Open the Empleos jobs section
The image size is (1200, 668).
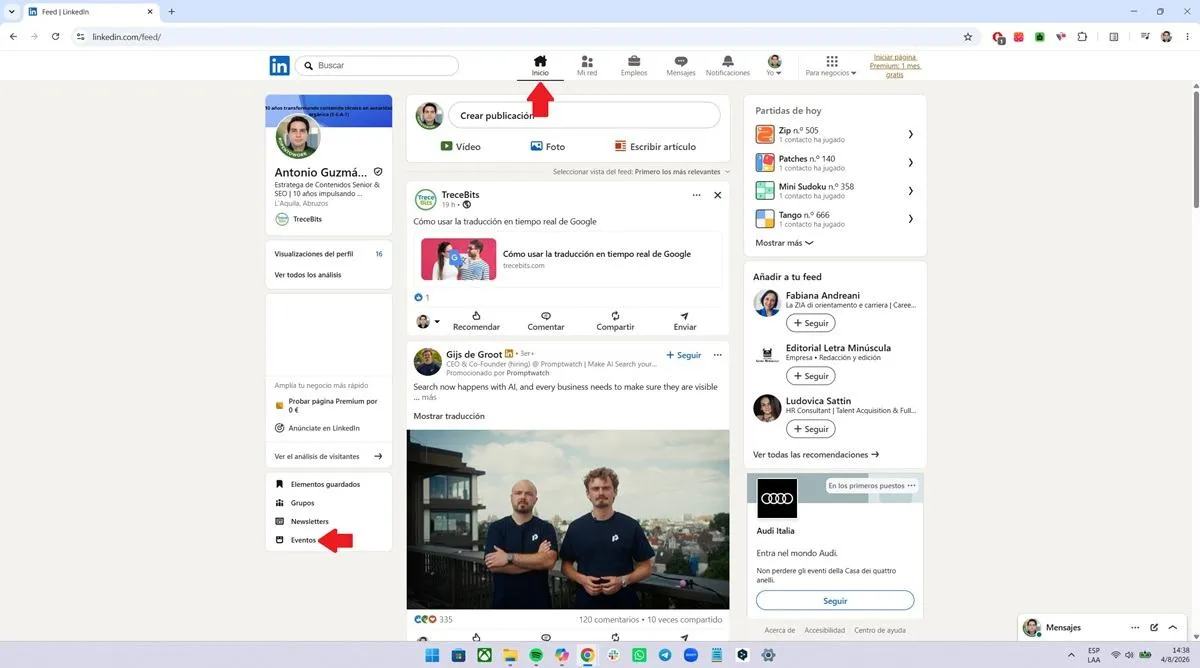pos(634,66)
